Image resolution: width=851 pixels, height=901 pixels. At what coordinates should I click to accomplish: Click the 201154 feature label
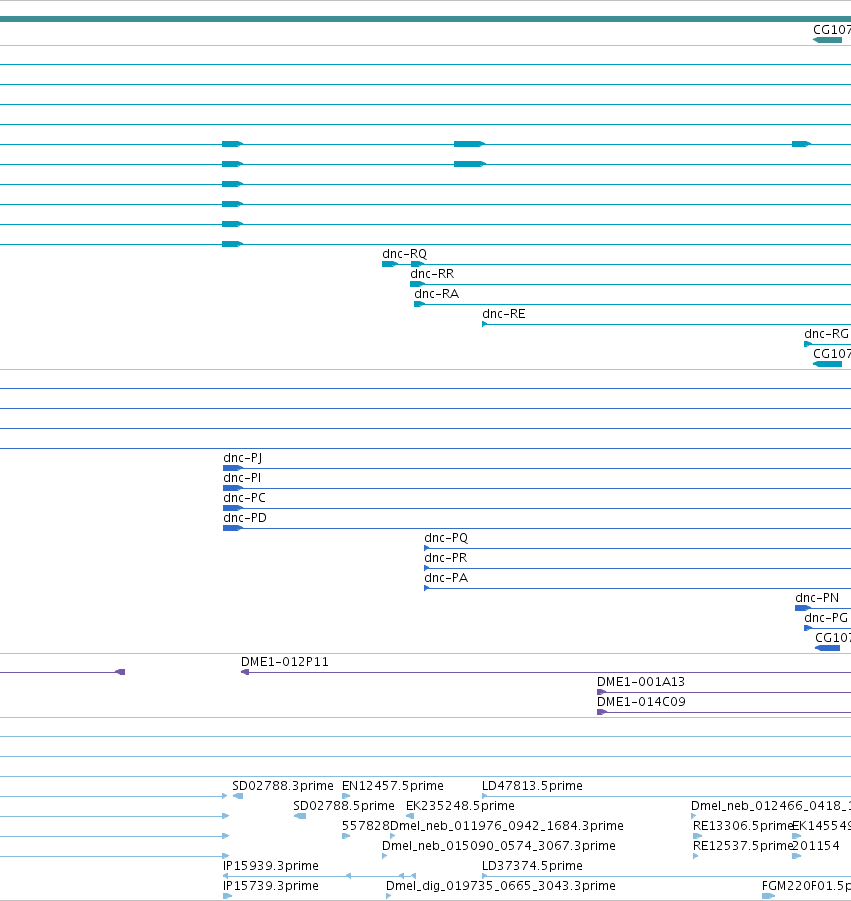pyautogui.click(x=815, y=846)
